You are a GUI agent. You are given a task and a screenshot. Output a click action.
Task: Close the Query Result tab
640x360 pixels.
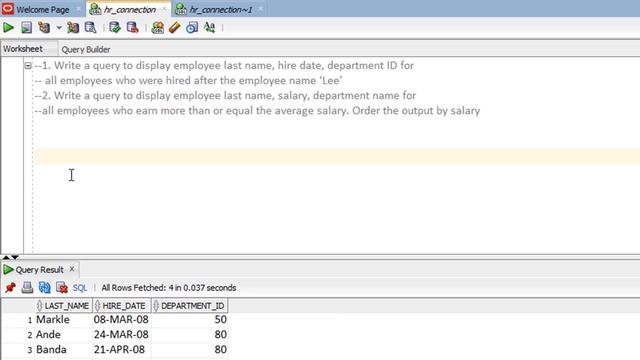pyautogui.click(x=72, y=269)
